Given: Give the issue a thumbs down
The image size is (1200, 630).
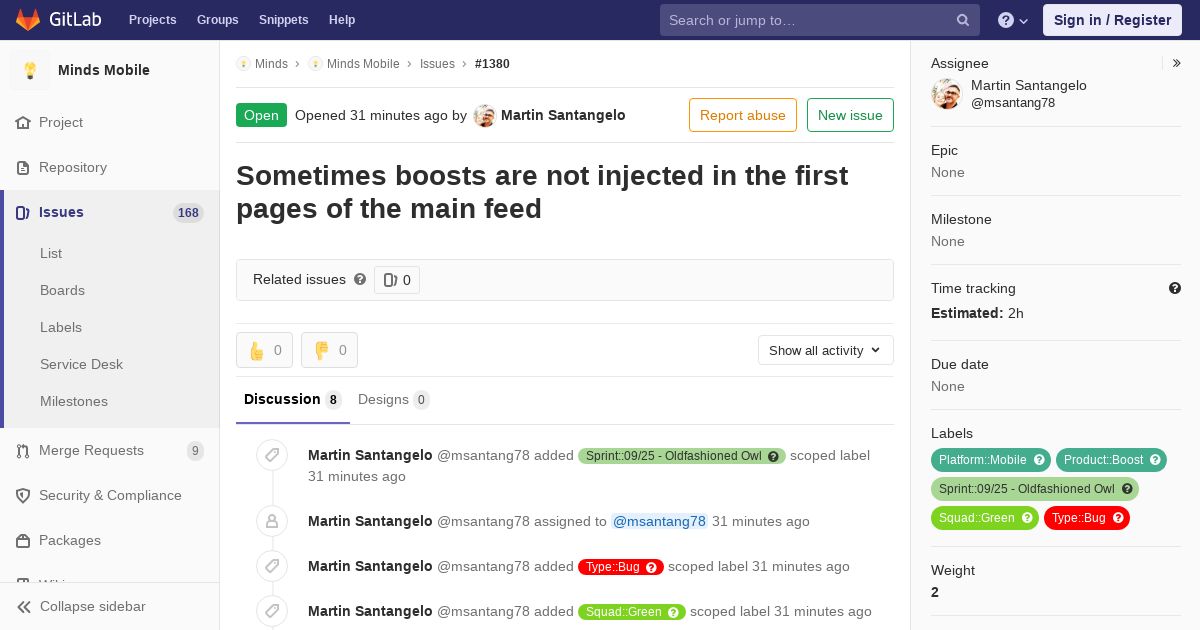Looking at the screenshot, I should tap(329, 350).
